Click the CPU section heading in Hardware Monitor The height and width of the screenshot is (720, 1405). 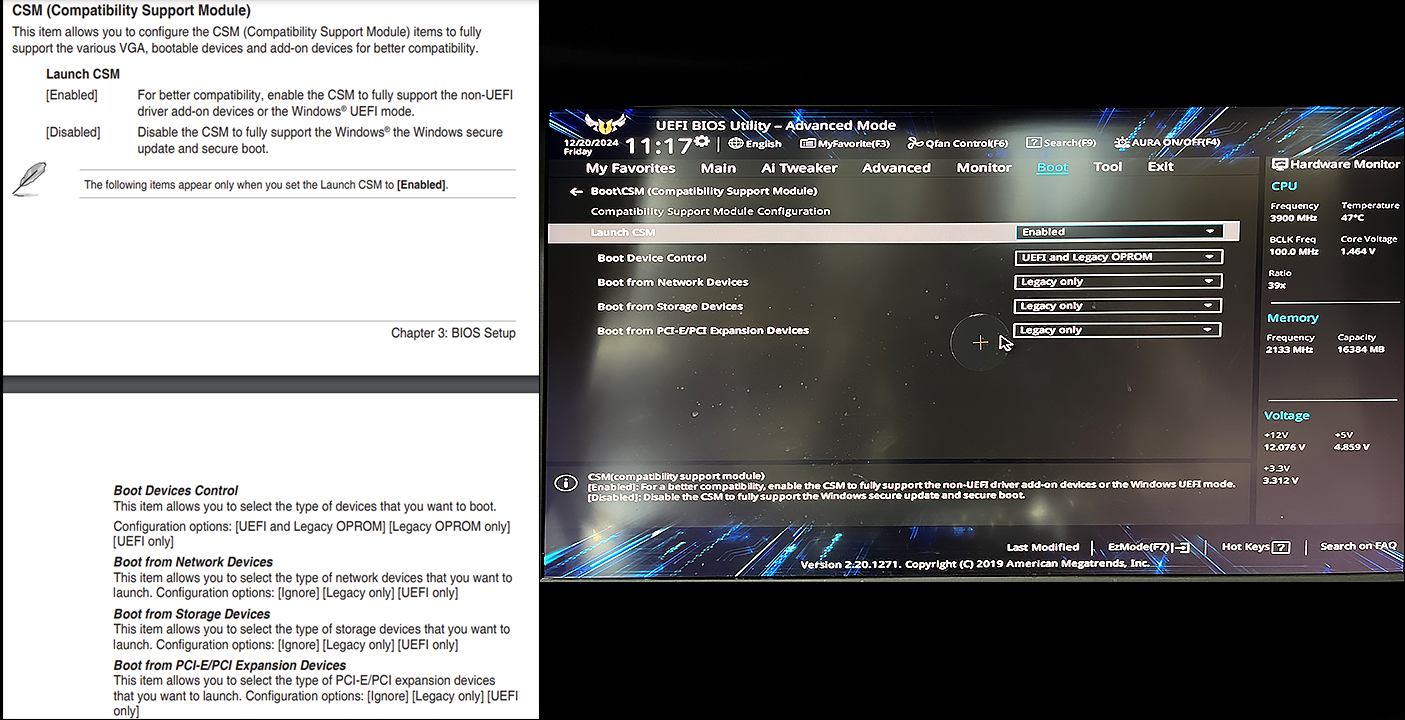[1284, 186]
